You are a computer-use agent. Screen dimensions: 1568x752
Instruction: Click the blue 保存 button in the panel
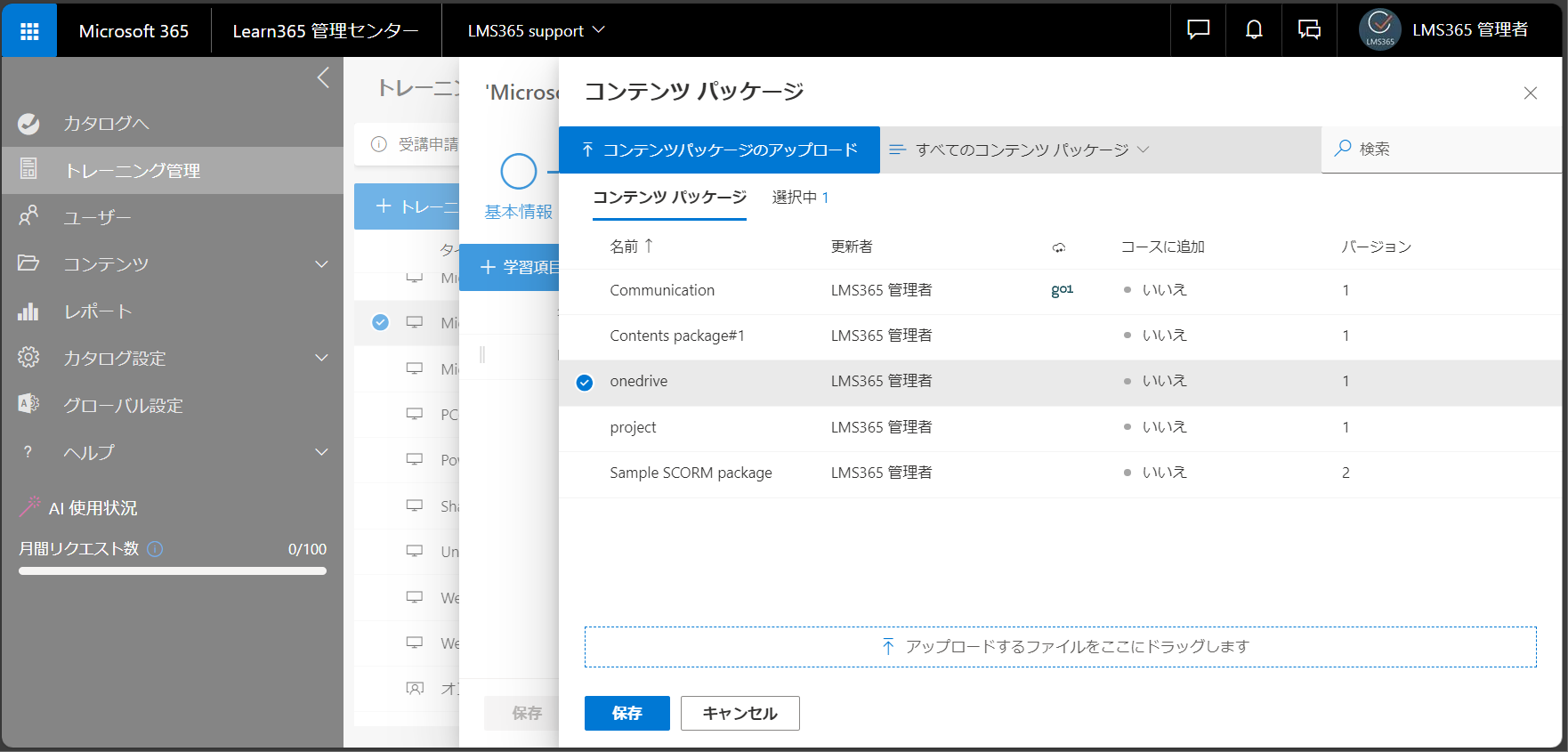627,713
